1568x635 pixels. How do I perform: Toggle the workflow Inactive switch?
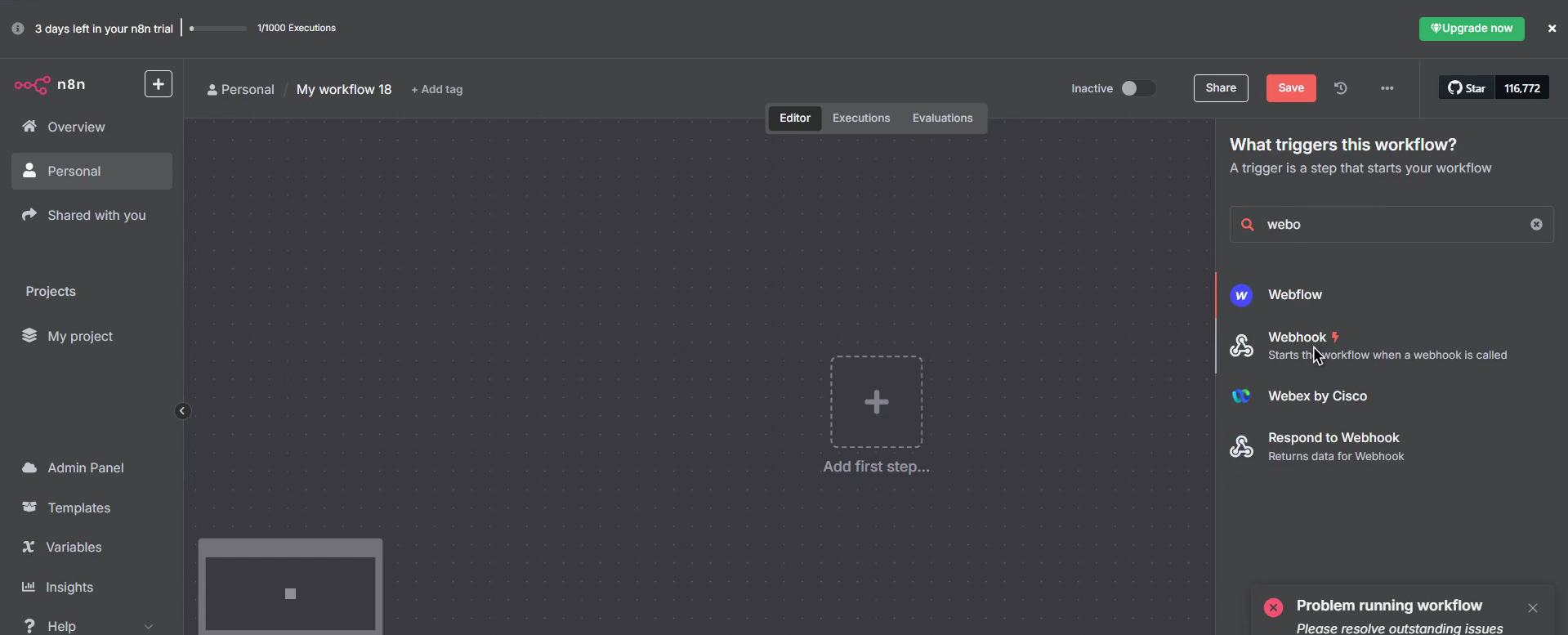1137,88
